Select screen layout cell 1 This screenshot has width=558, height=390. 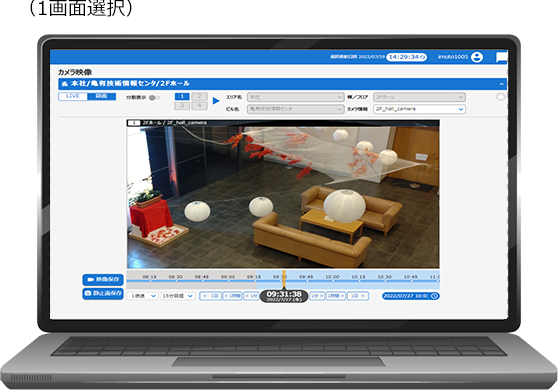[x=182, y=96]
